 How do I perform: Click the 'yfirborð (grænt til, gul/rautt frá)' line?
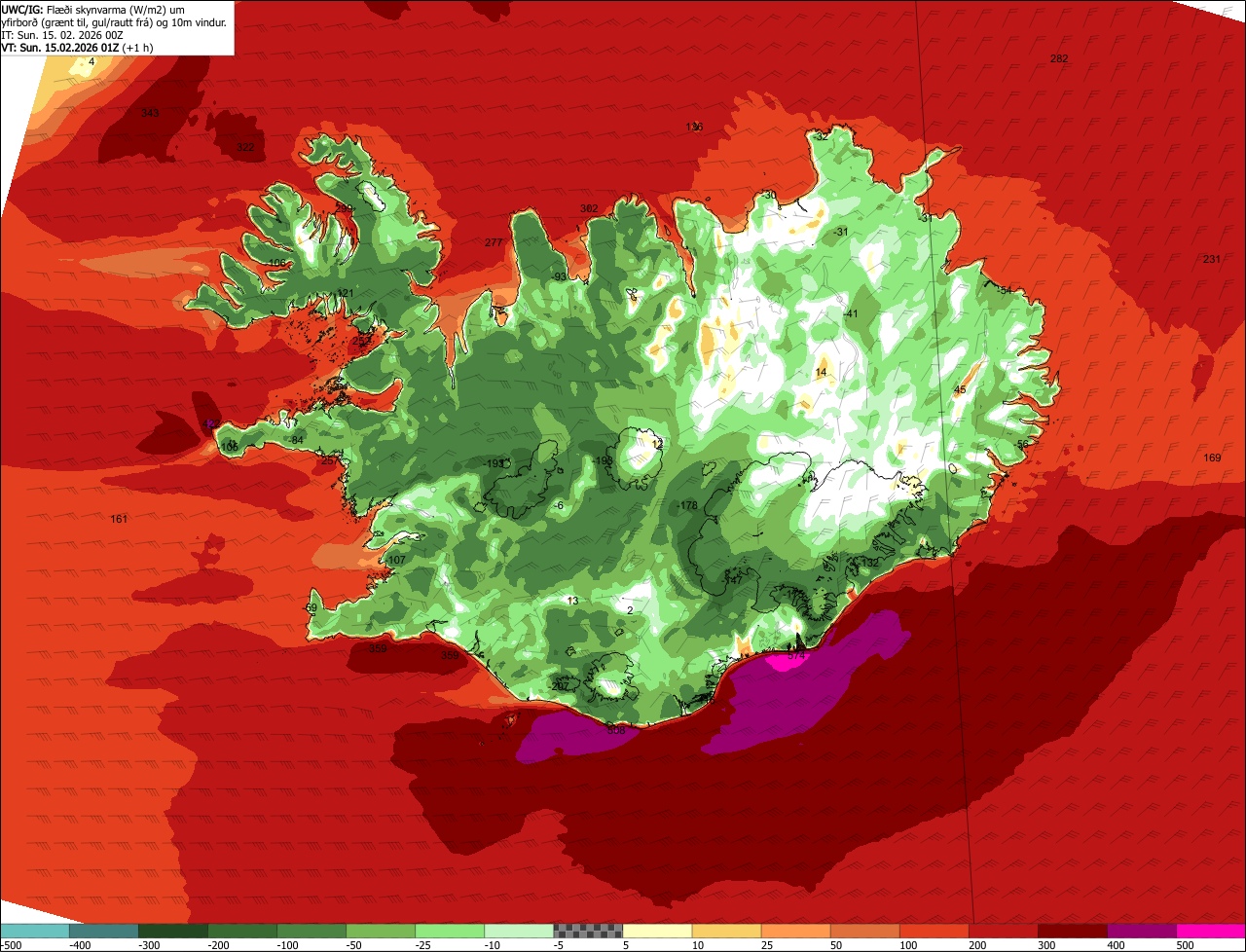pos(114,21)
